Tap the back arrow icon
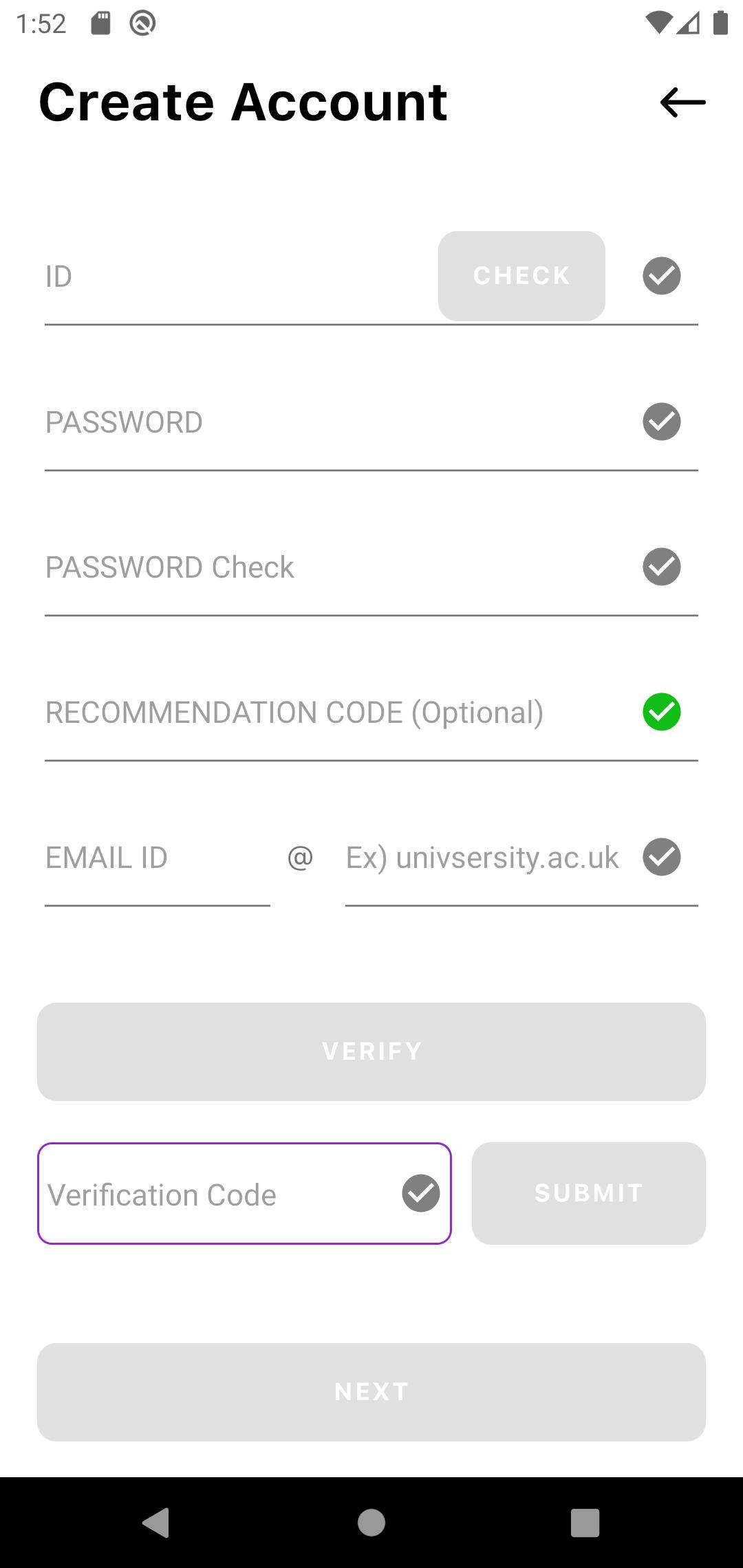The image size is (743, 1568). 682,102
